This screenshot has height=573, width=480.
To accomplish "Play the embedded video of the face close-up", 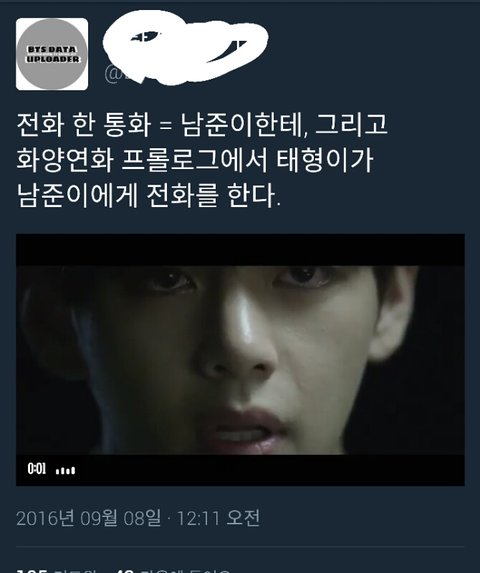I will (x=240, y=360).
